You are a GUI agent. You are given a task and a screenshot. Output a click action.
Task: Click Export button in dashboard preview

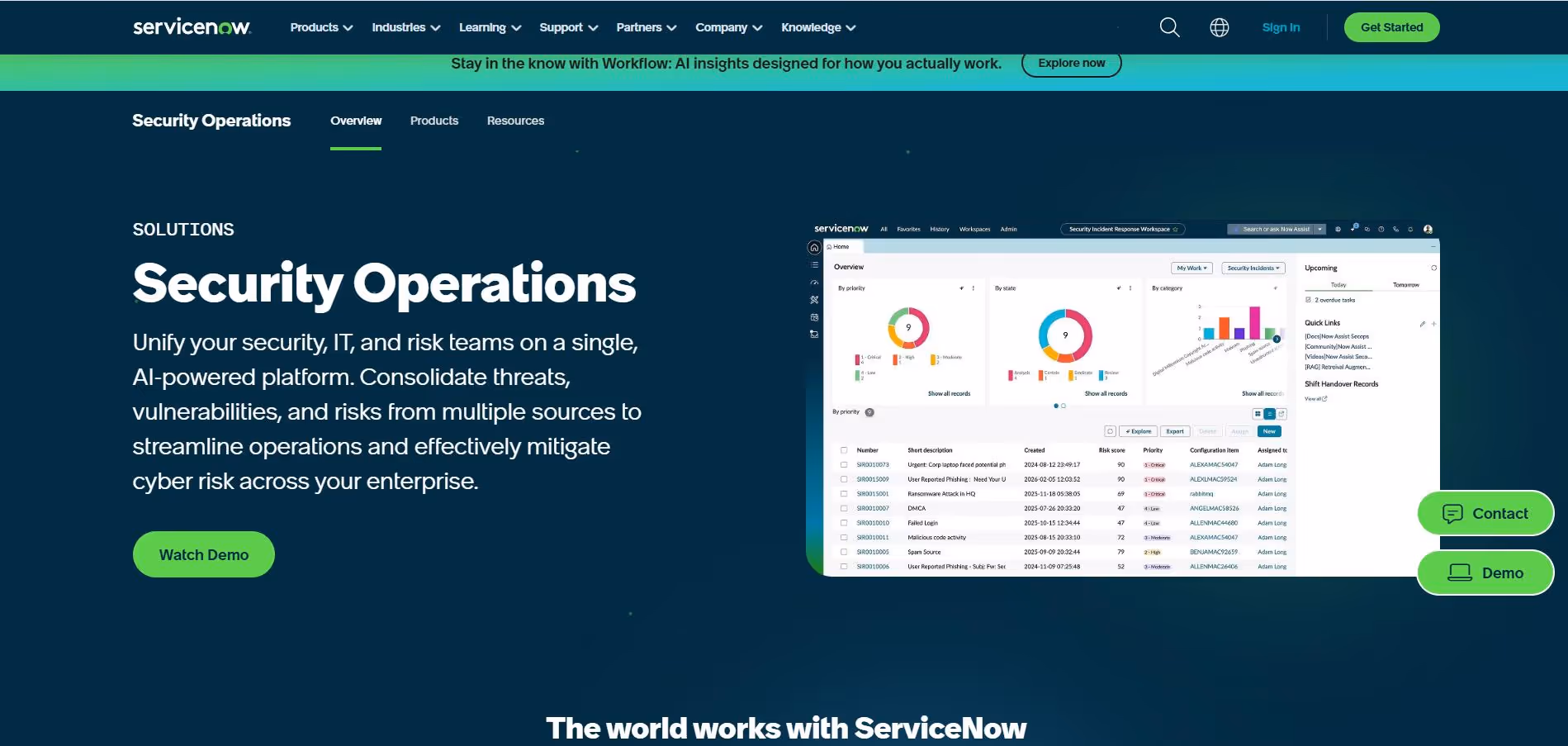point(1175,431)
